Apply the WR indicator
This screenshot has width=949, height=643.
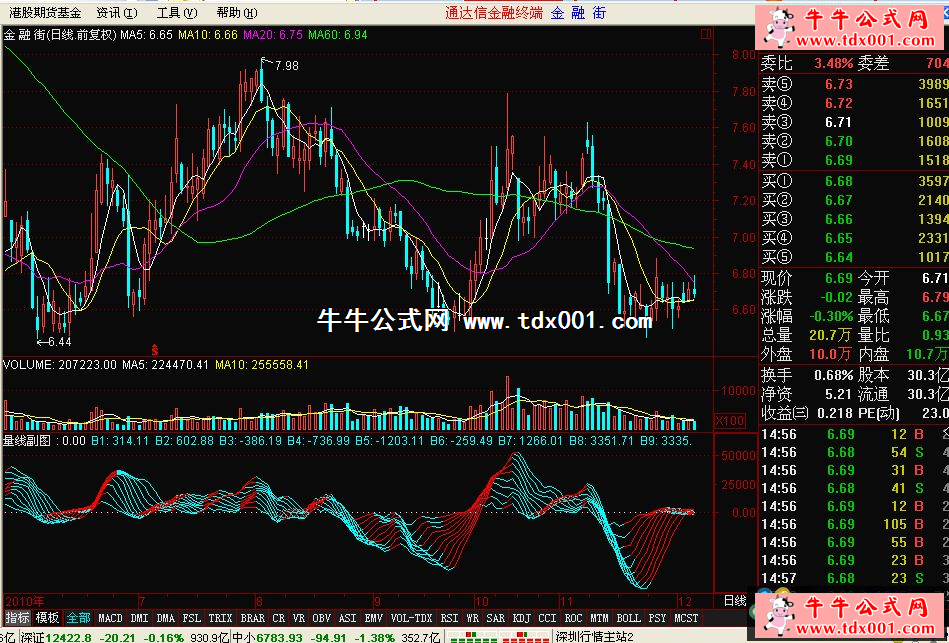click(473, 618)
